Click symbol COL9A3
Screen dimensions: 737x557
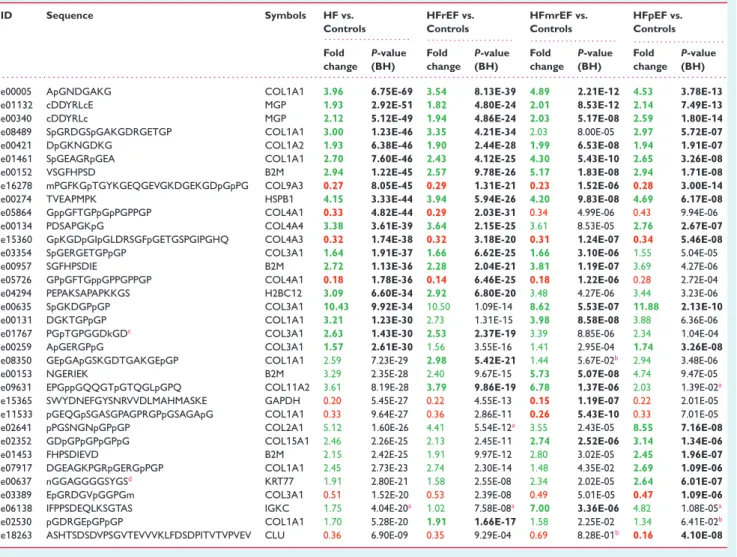pos(284,186)
